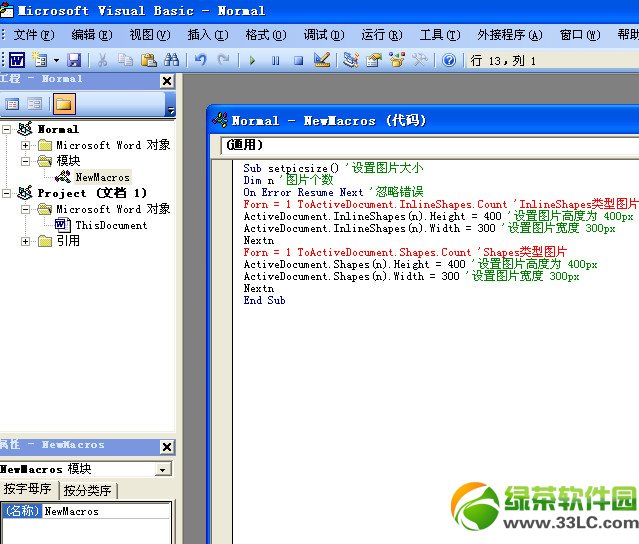The height and width of the screenshot is (544, 639).
Task: Open the Object Browser icon
Action: coord(397,60)
